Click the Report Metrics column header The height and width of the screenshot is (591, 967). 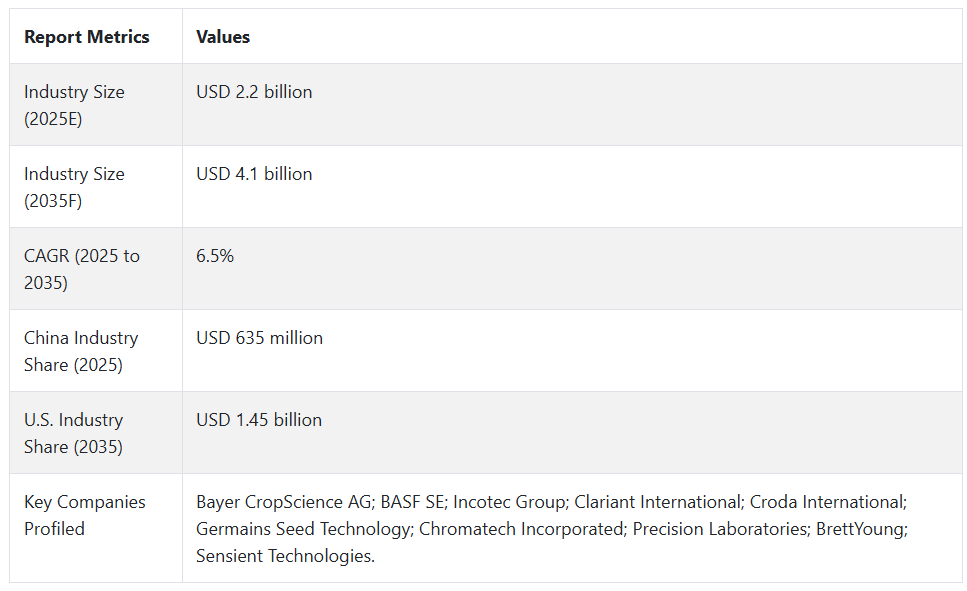[86, 37]
